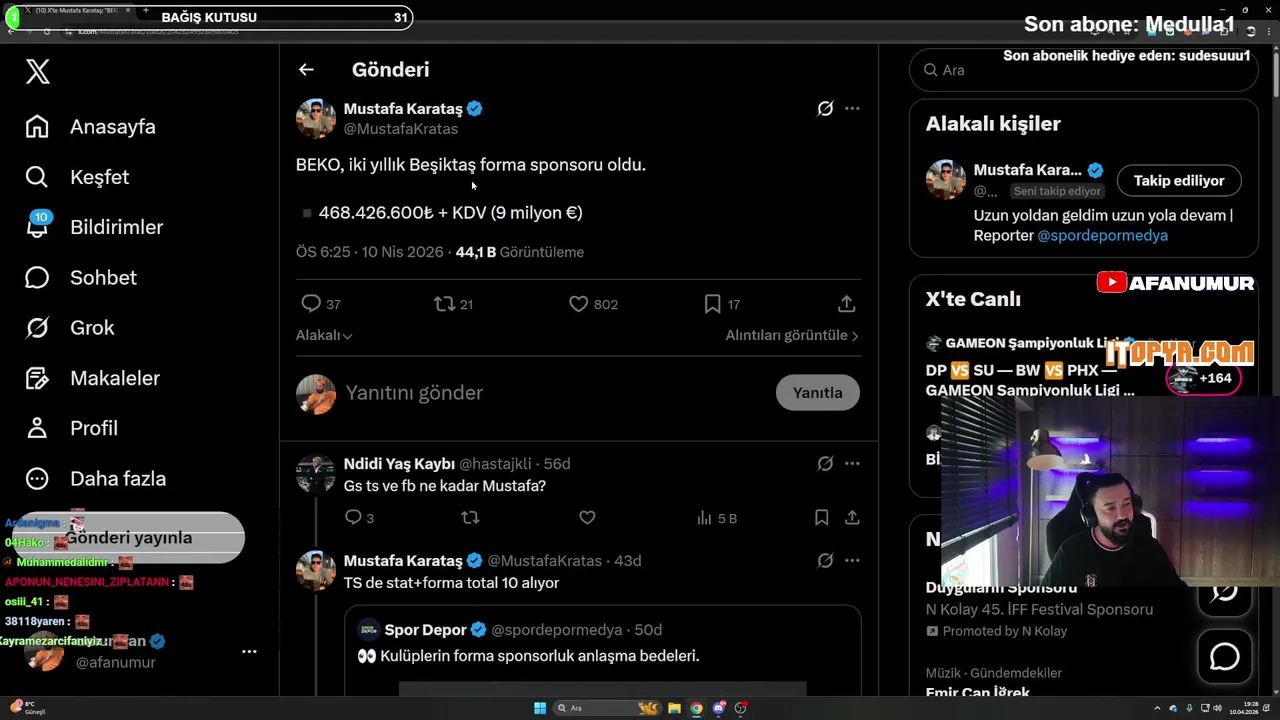
Task: Repost Ndidi Yaş Kaybı comment
Action: point(470,517)
